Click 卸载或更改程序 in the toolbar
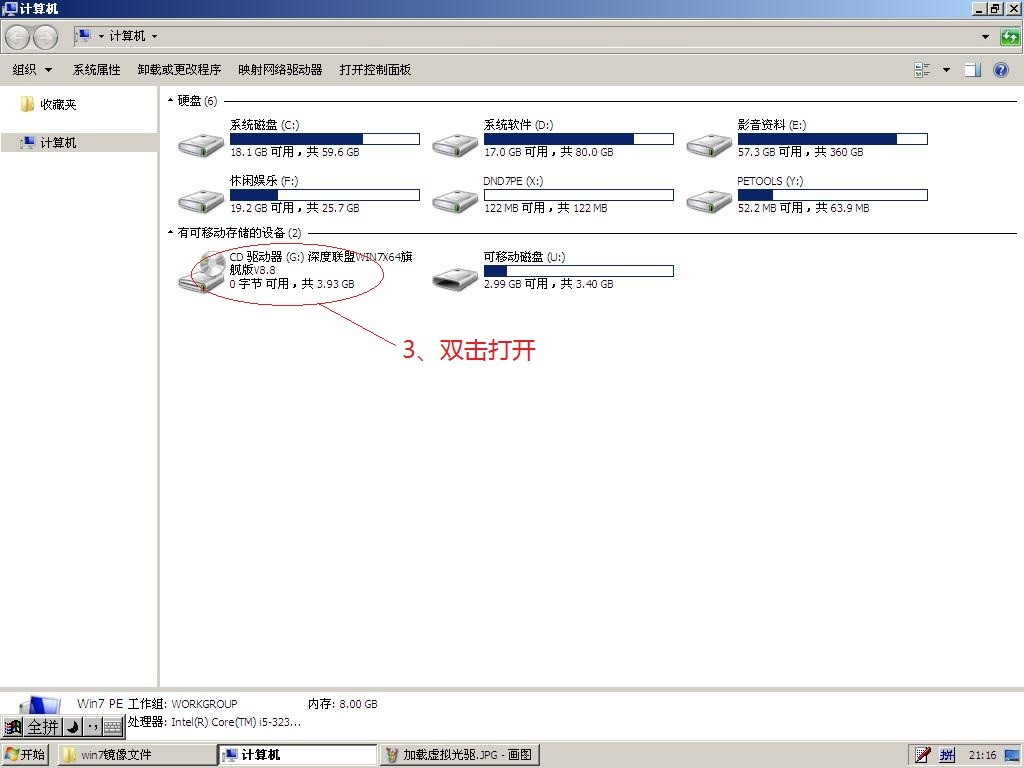This screenshot has width=1024, height=768. coord(180,70)
